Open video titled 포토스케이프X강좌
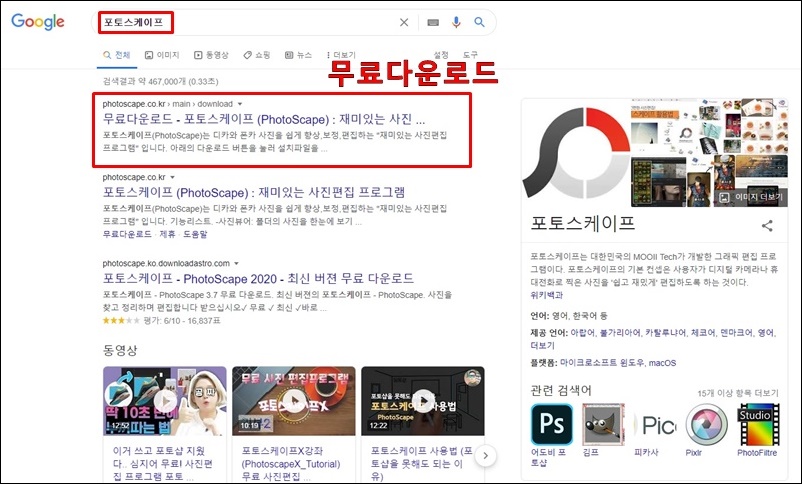Image resolution: width=802 pixels, height=484 pixels. [x=291, y=464]
